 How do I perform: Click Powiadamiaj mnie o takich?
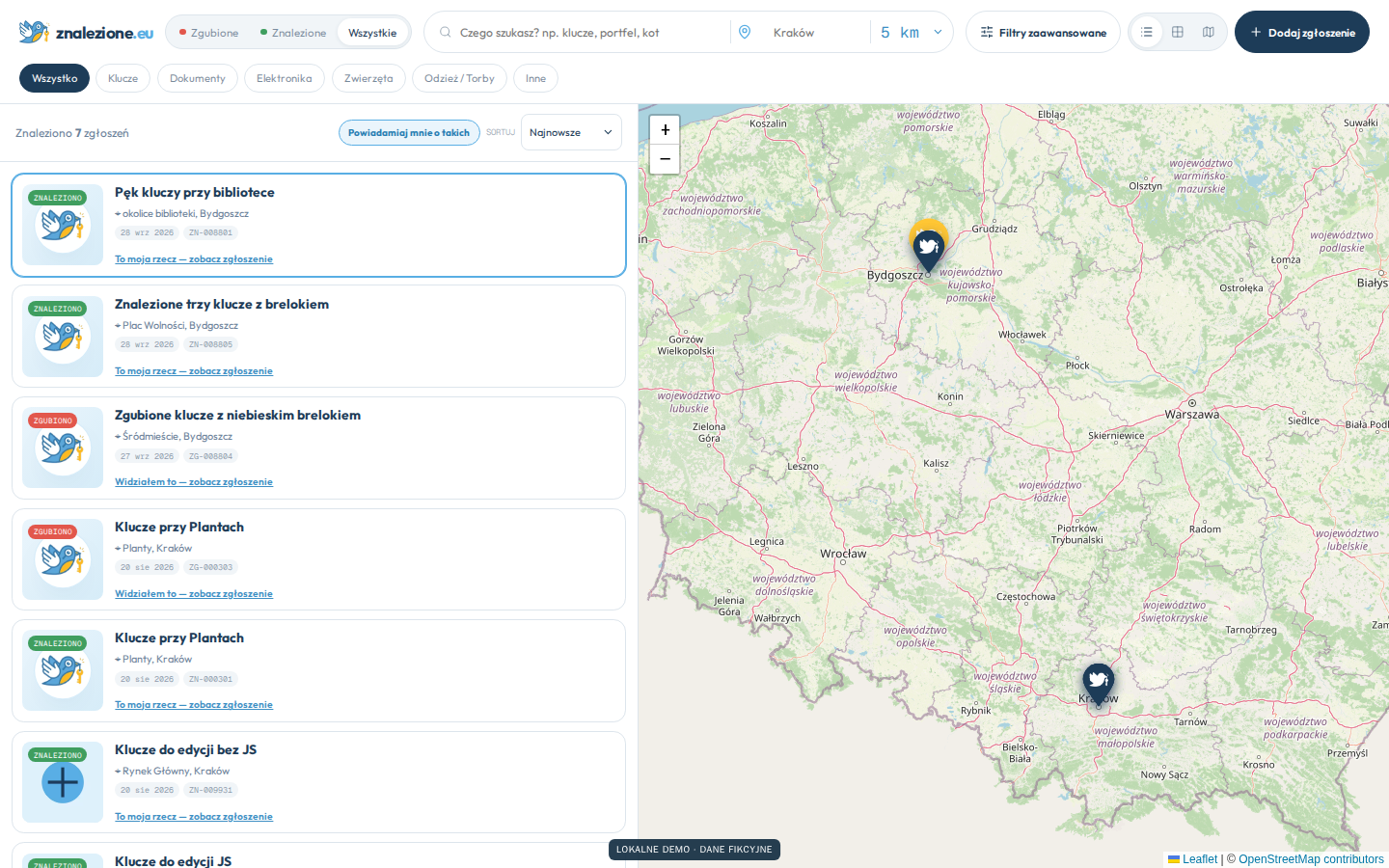pos(409,132)
